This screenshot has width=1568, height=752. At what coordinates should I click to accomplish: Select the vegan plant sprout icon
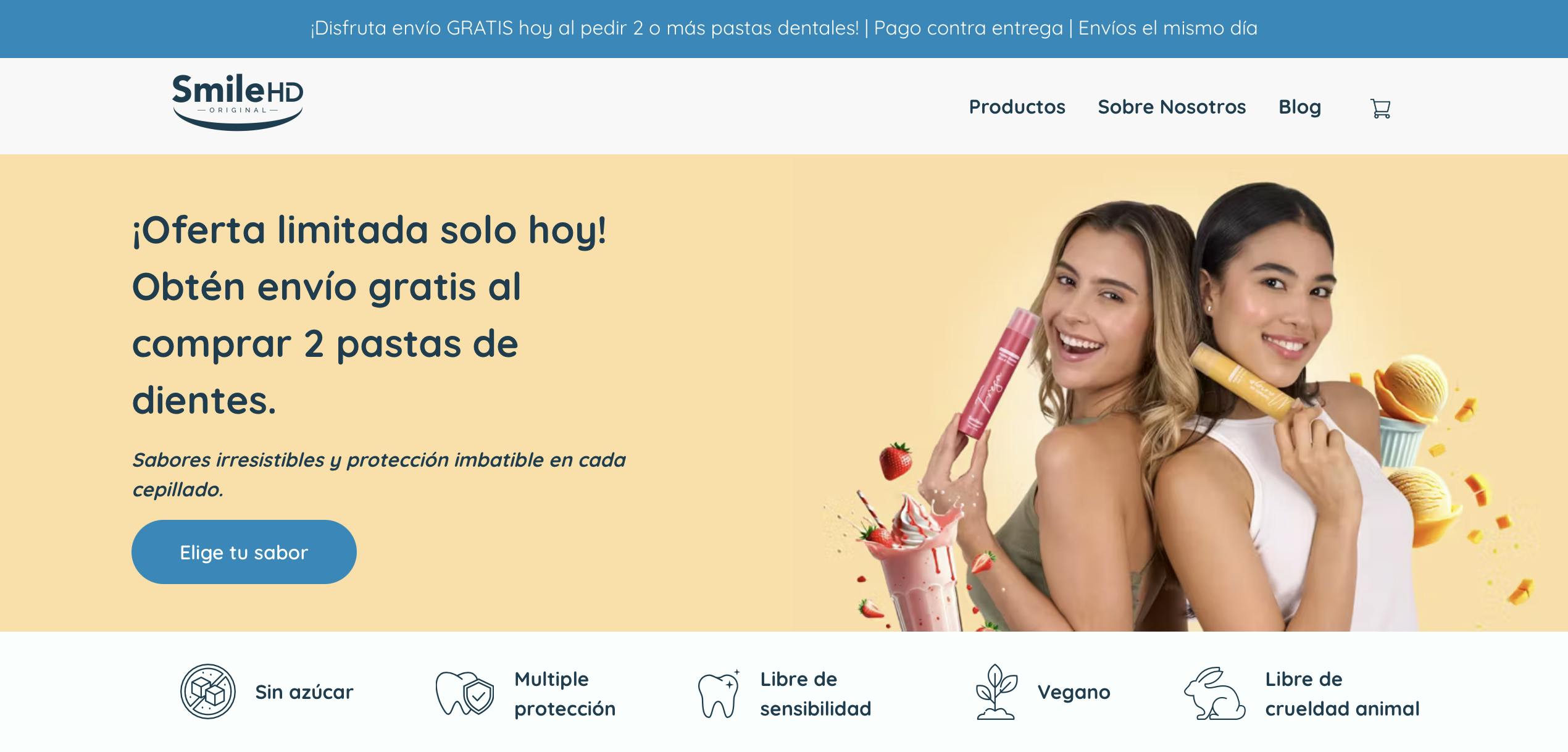pyautogui.click(x=996, y=691)
